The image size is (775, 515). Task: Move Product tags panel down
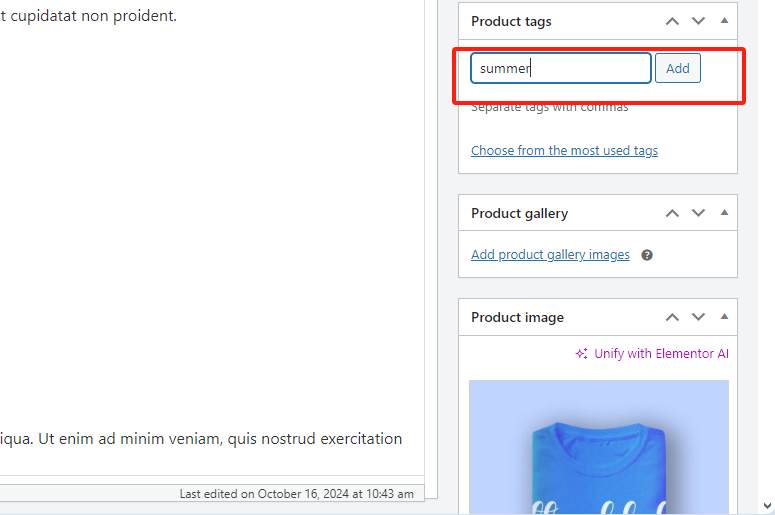tap(698, 21)
